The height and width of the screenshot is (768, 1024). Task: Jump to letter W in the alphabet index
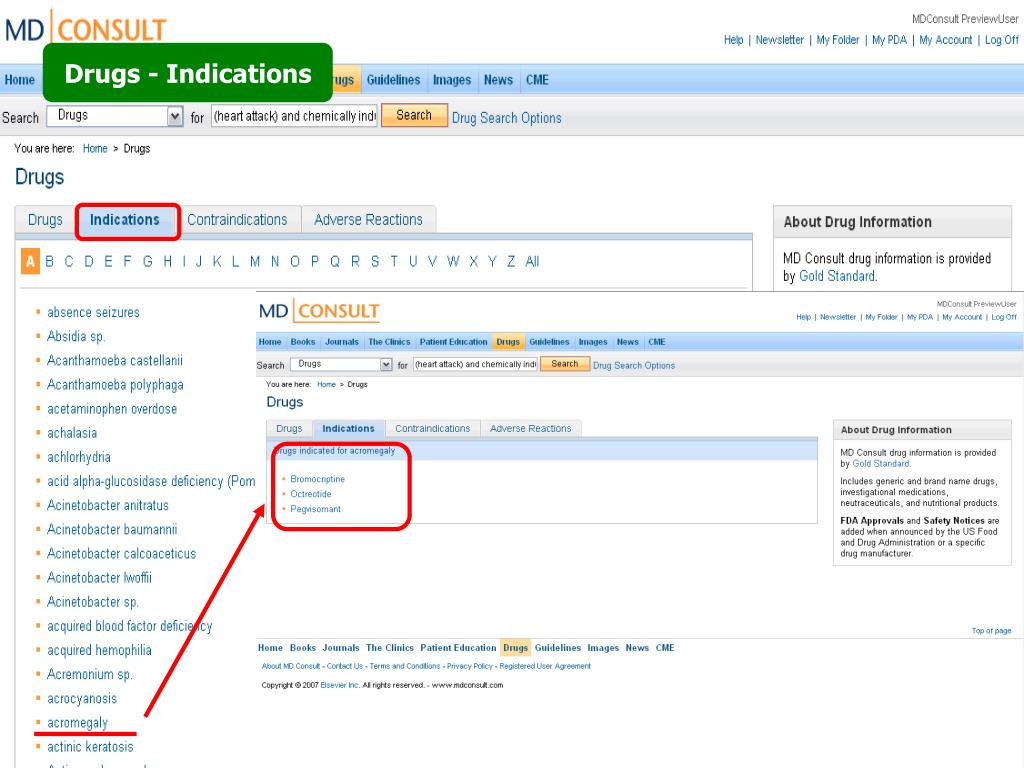[453, 262]
